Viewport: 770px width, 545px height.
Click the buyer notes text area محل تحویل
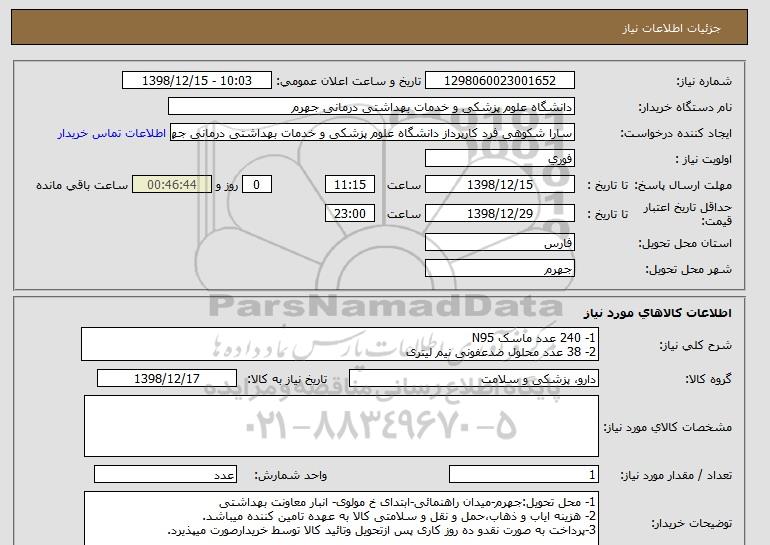(341, 518)
